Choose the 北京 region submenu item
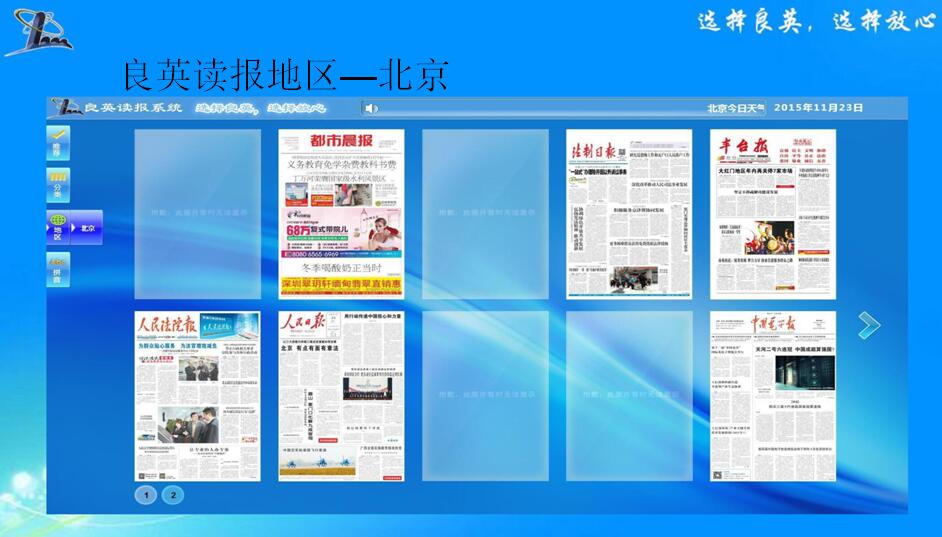The height and width of the screenshot is (537, 942). [x=88, y=228]
